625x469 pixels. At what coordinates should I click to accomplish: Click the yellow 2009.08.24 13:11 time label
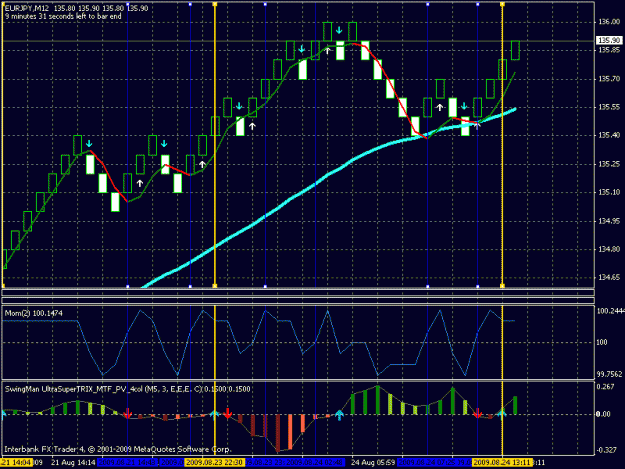(501, 463)
